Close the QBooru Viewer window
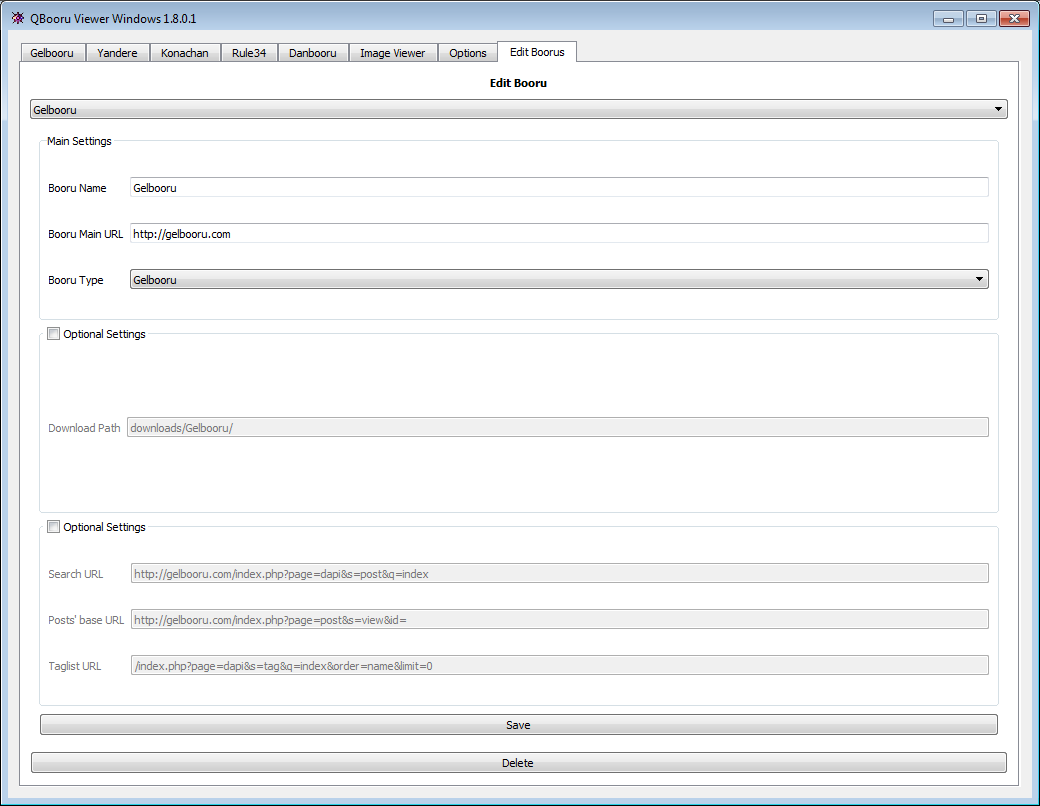 pos(1014,19)
